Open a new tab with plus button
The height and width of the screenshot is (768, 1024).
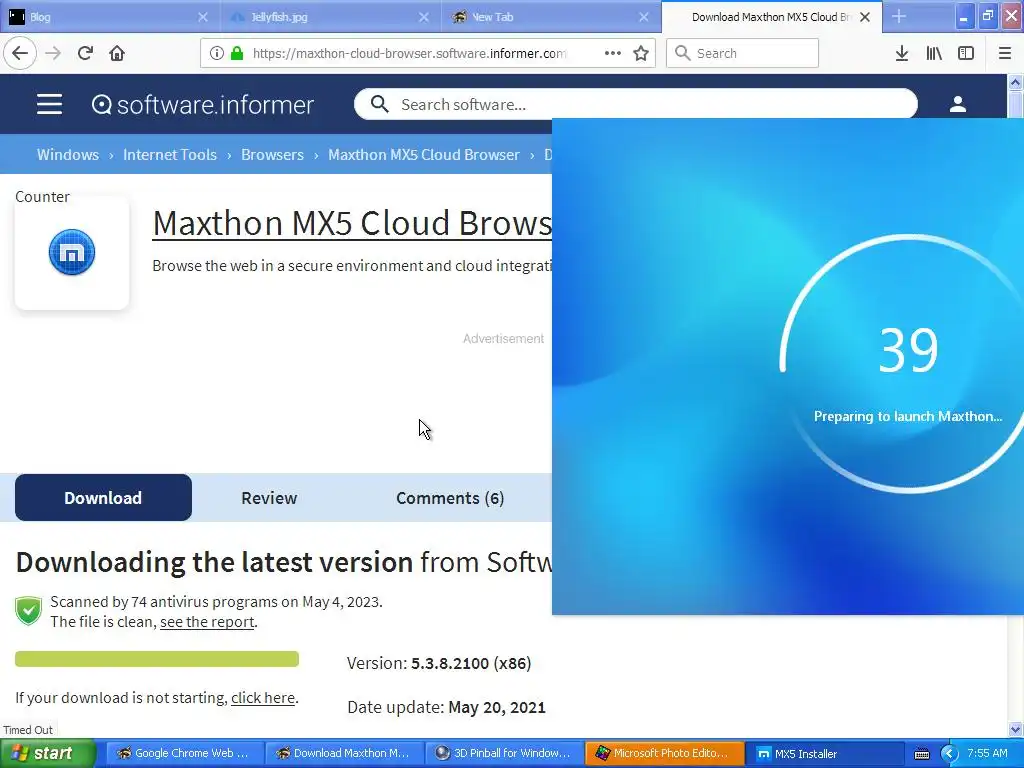click(899, 16)
